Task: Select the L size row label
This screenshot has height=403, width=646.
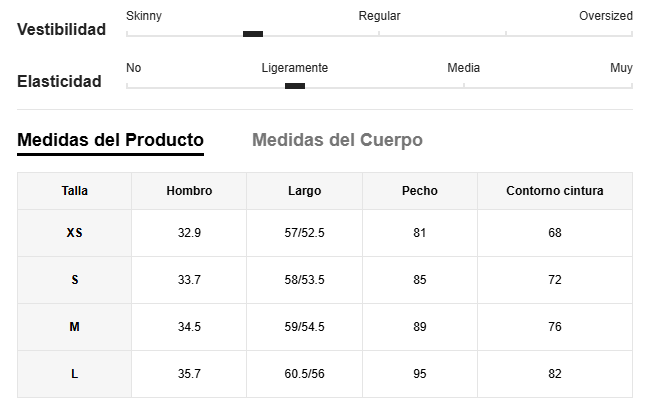Action: [75, 374]
